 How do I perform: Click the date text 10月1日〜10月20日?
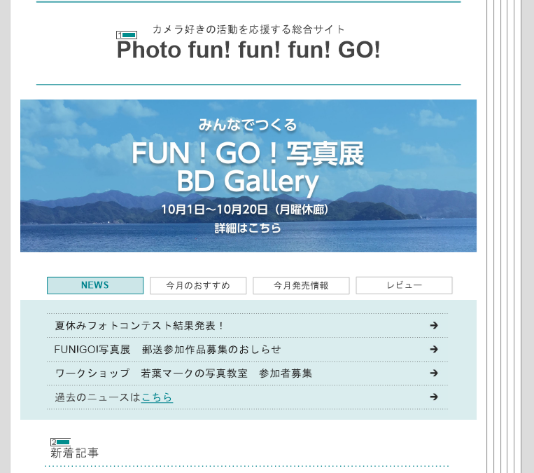point(214,209)
